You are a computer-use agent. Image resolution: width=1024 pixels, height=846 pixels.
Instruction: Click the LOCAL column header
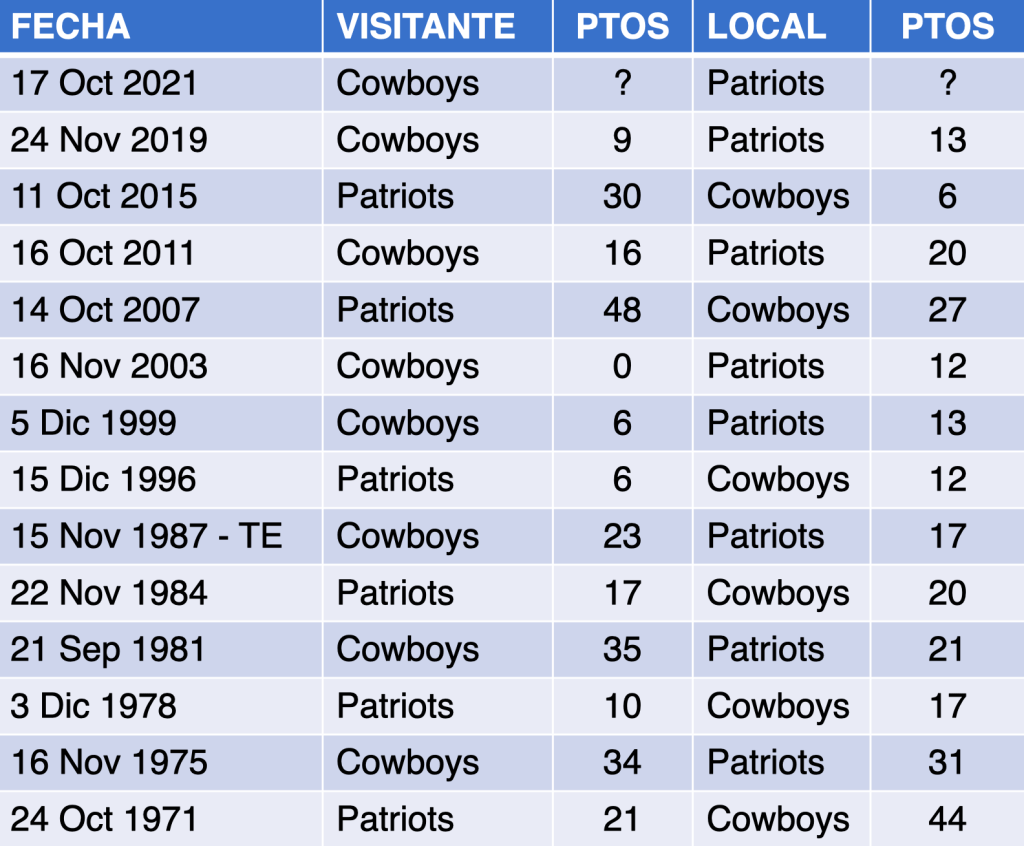(767, 26)
